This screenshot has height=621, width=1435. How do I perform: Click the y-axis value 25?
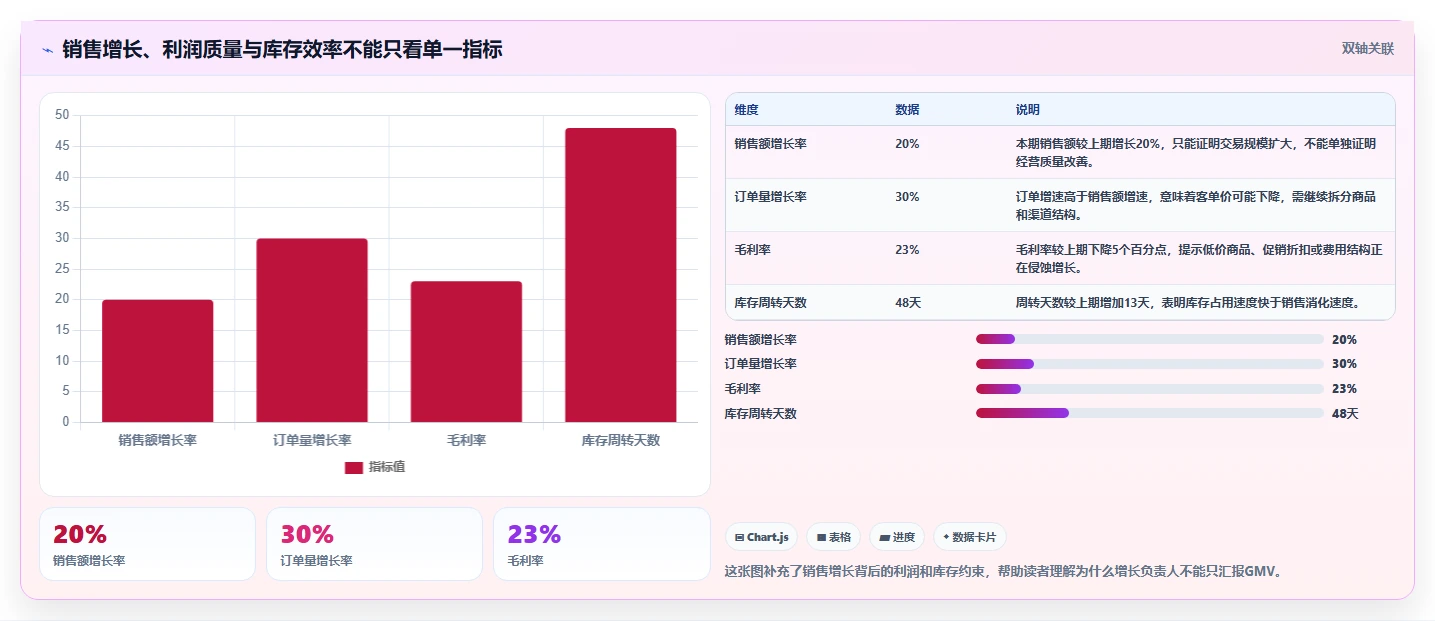pos(62,269)
